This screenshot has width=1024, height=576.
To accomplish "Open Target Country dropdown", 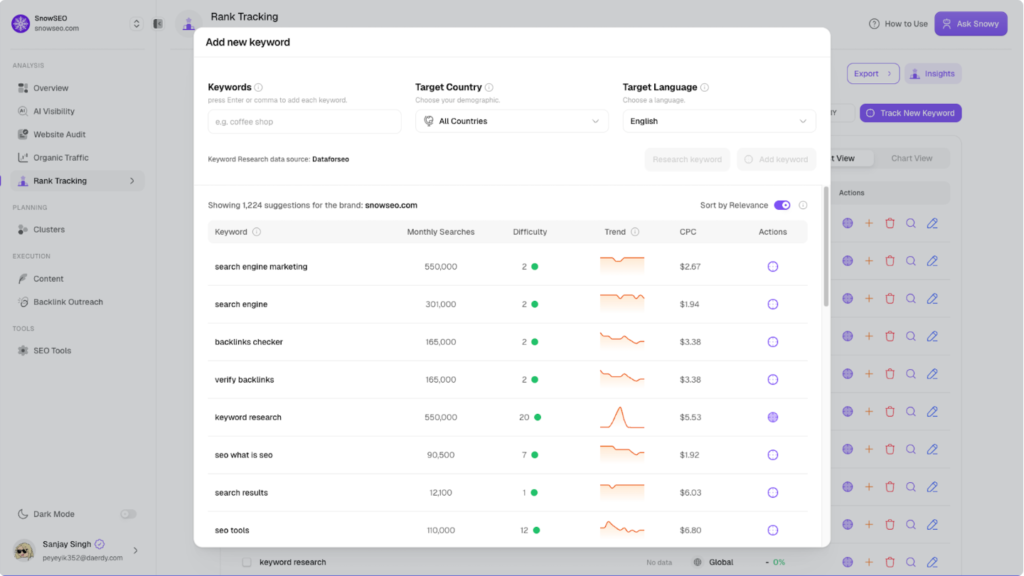I will 511,121.
